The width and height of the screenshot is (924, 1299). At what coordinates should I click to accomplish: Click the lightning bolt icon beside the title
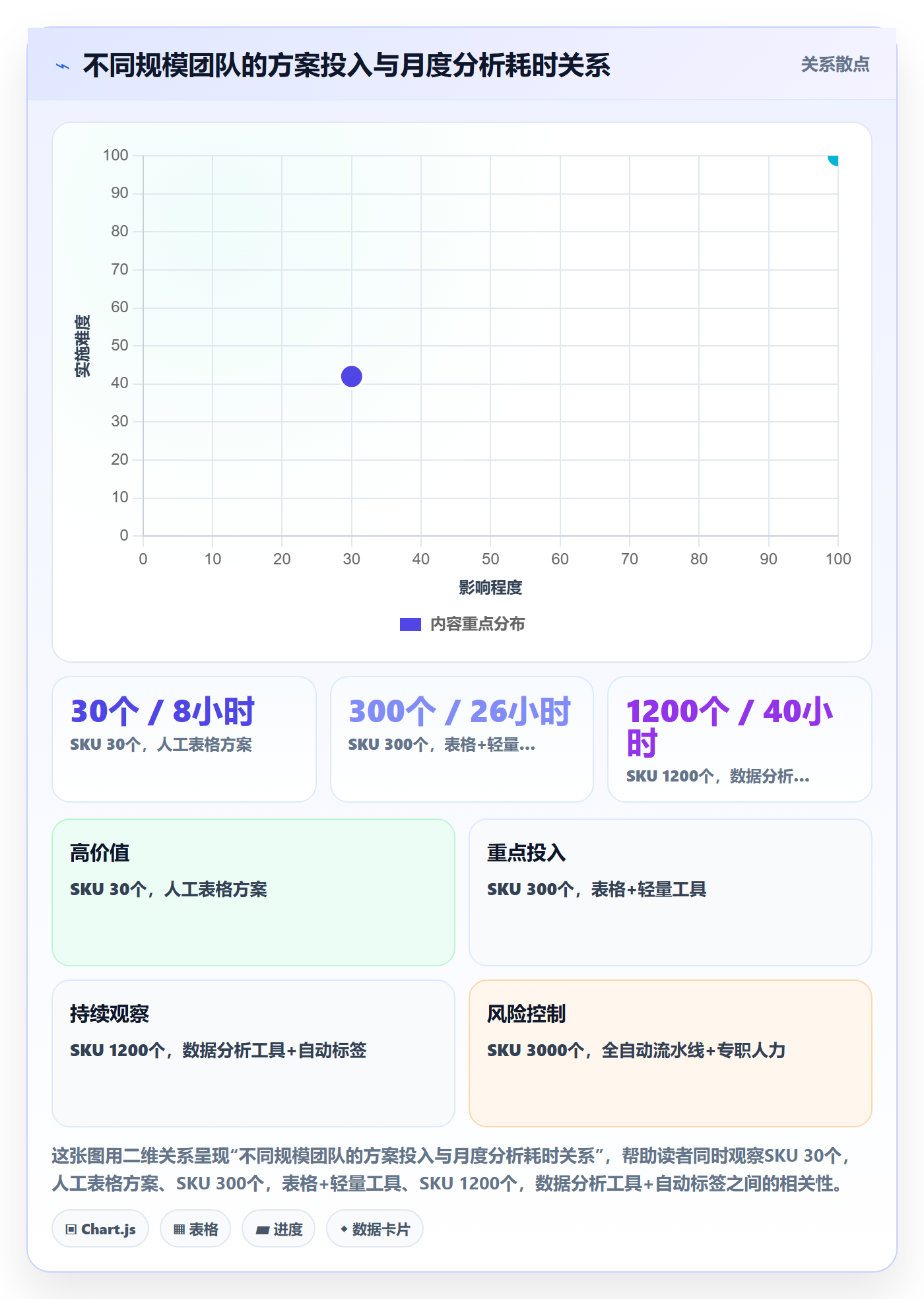coord(63,66)
